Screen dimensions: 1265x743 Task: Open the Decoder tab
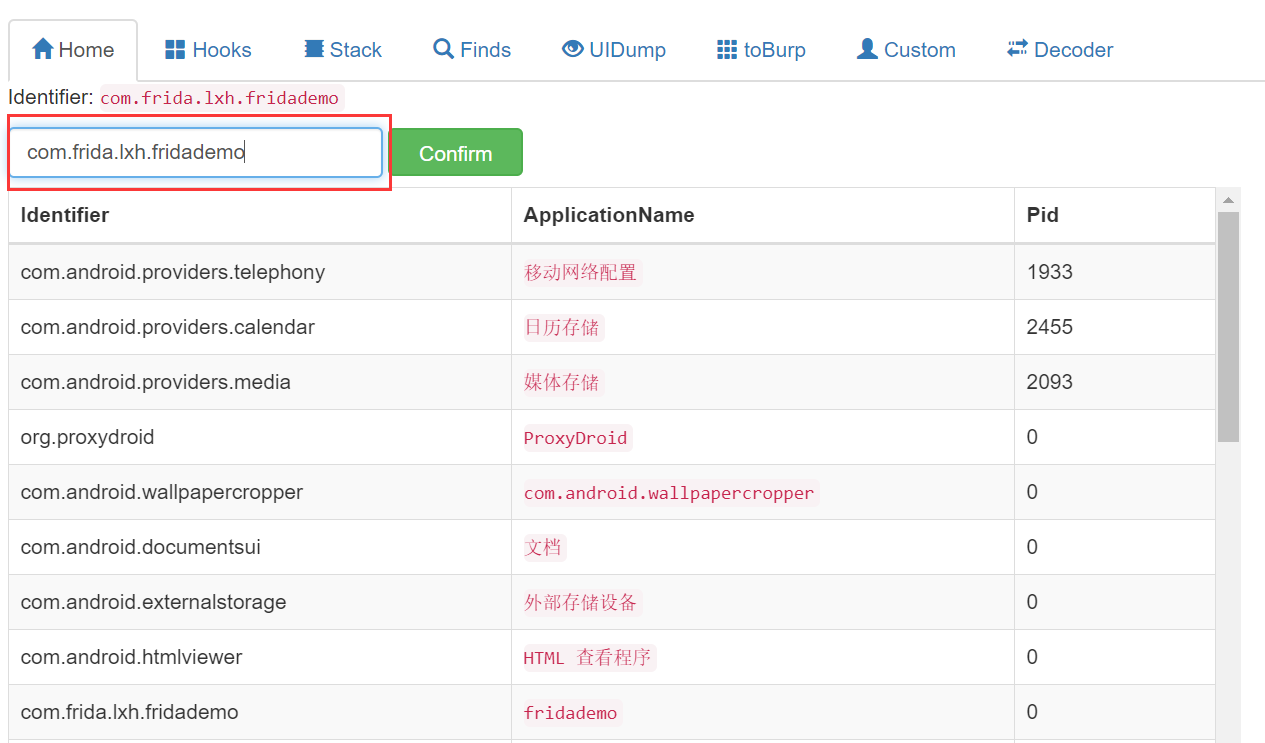(x=1060, y=50)
